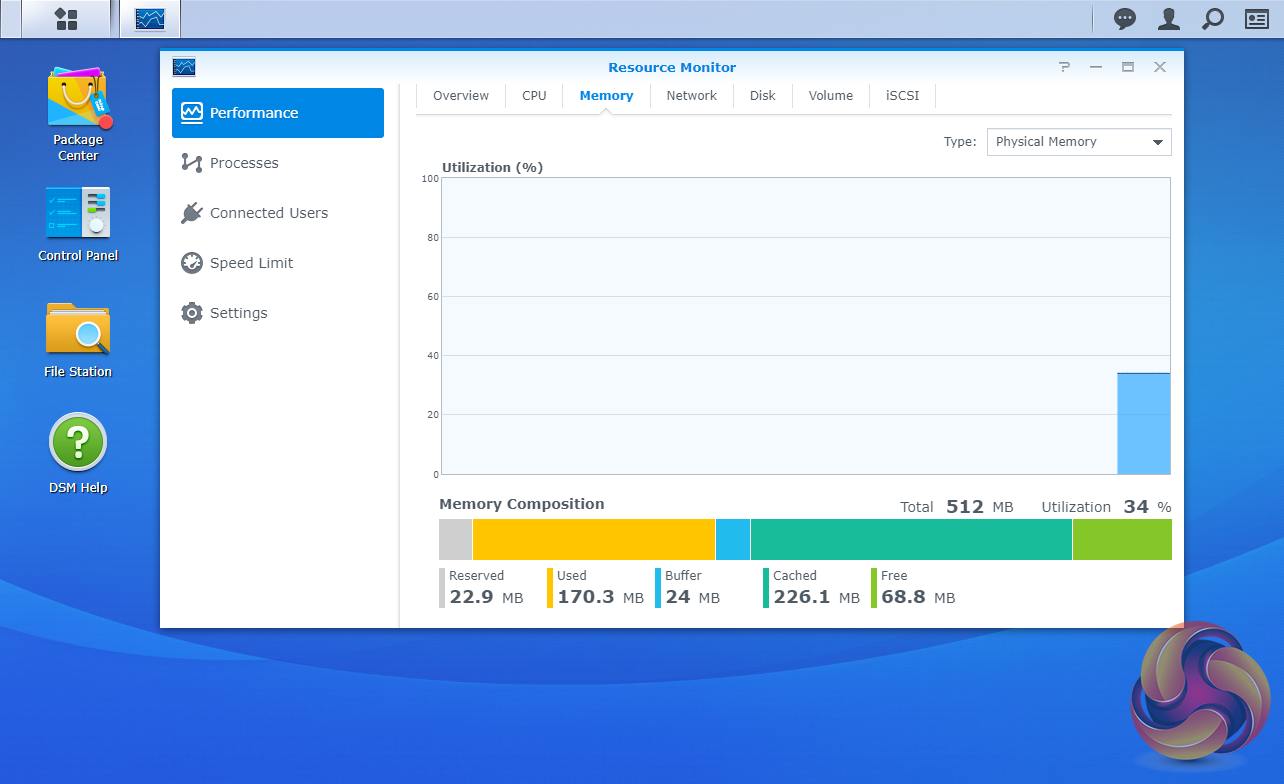This screenshot has height=784, width=1284.
Task: Click the Resource Monitor taskbar button
Action: pos(150,19)
